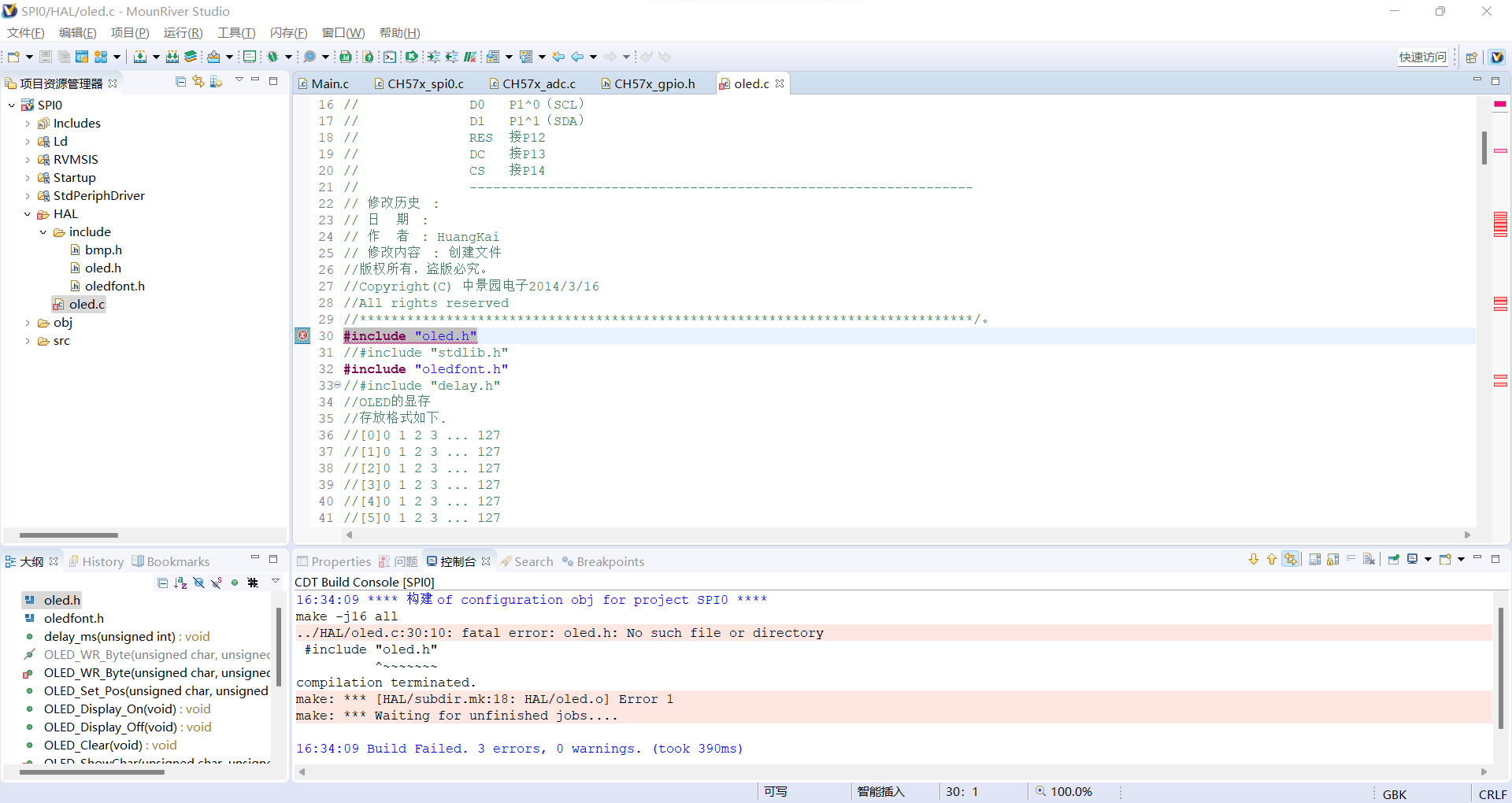Click the MounRiver perspective icon at top right
1512x803 pixels.
click(x=1497, y=57)
